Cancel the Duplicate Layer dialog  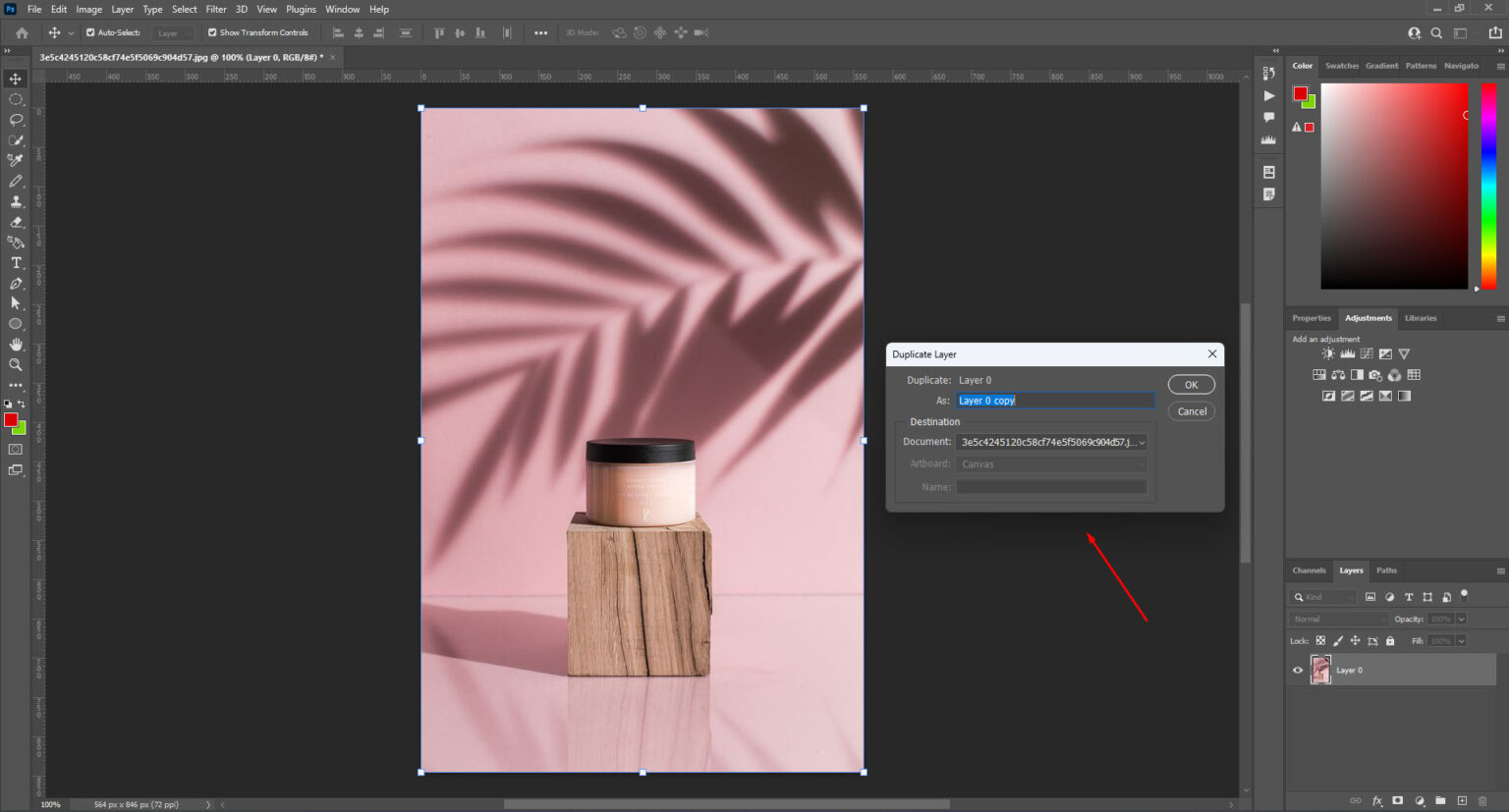1191,410
